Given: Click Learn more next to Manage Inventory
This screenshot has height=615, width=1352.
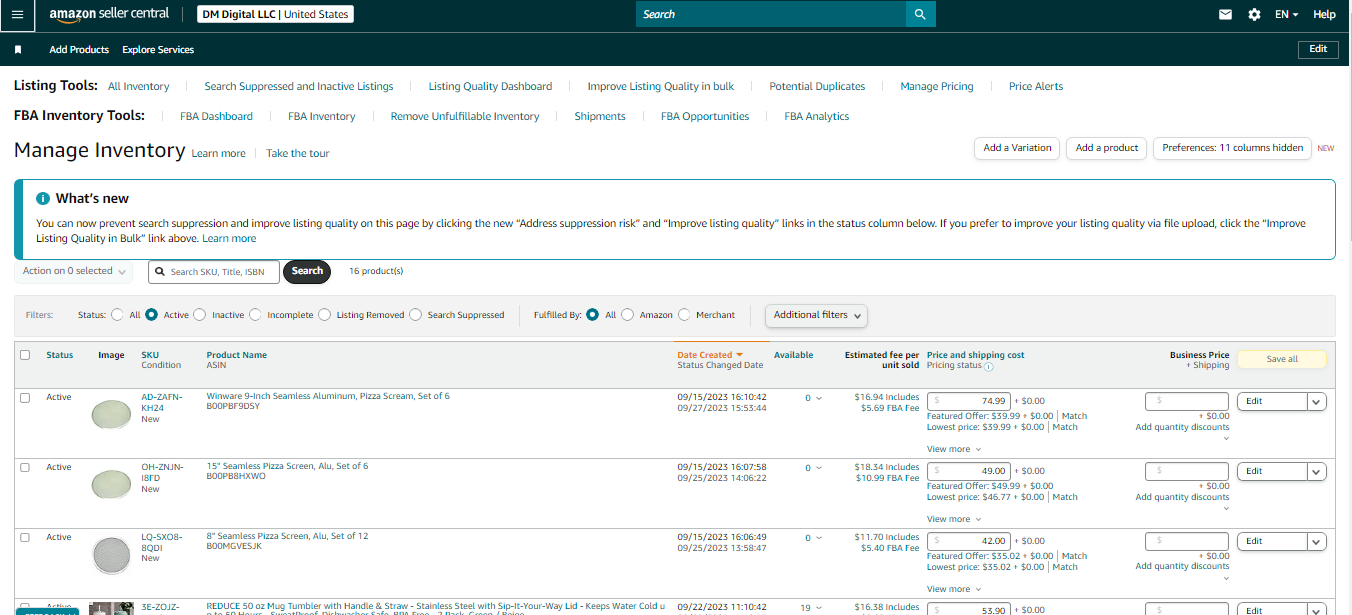Looking at the screenshot, I should click(x=218, y=154).
